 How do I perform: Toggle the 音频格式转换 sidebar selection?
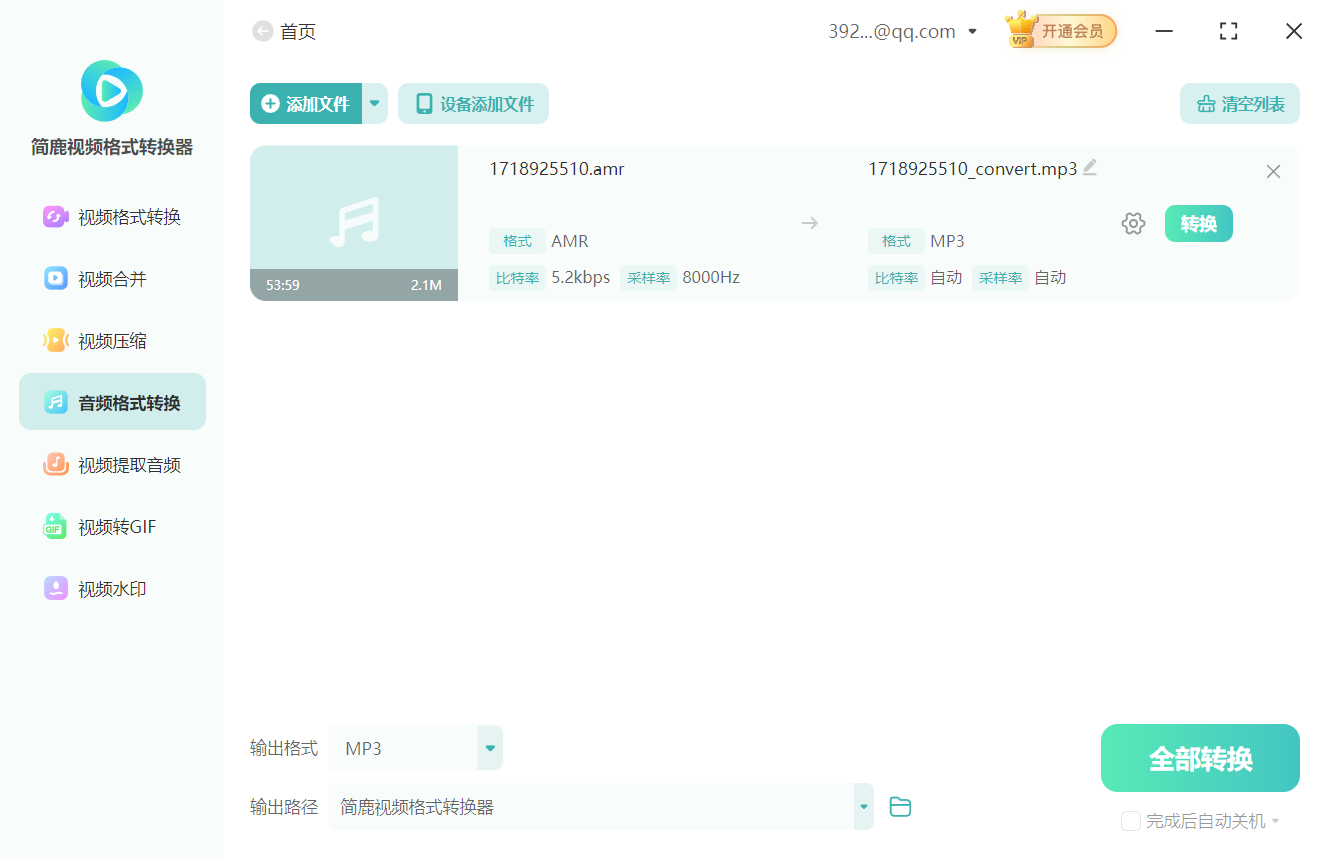[x=110, y=401]
